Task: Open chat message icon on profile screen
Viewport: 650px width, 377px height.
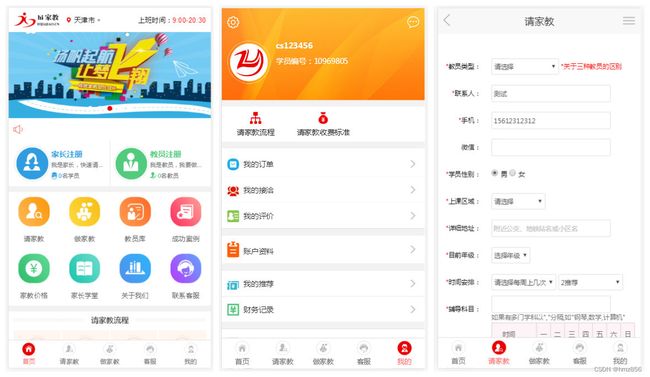Action: pos(413,22)
